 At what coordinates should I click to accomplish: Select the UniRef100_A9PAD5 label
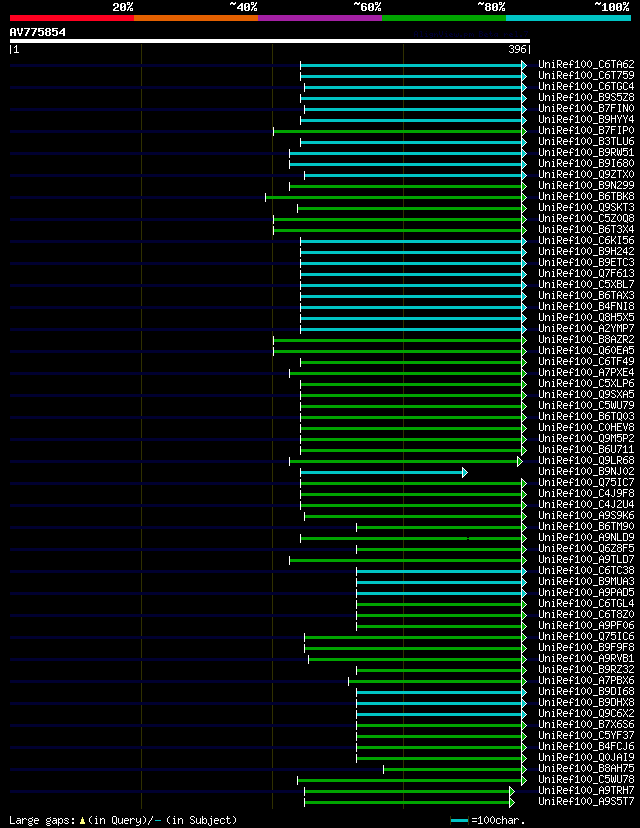(586, 592)
